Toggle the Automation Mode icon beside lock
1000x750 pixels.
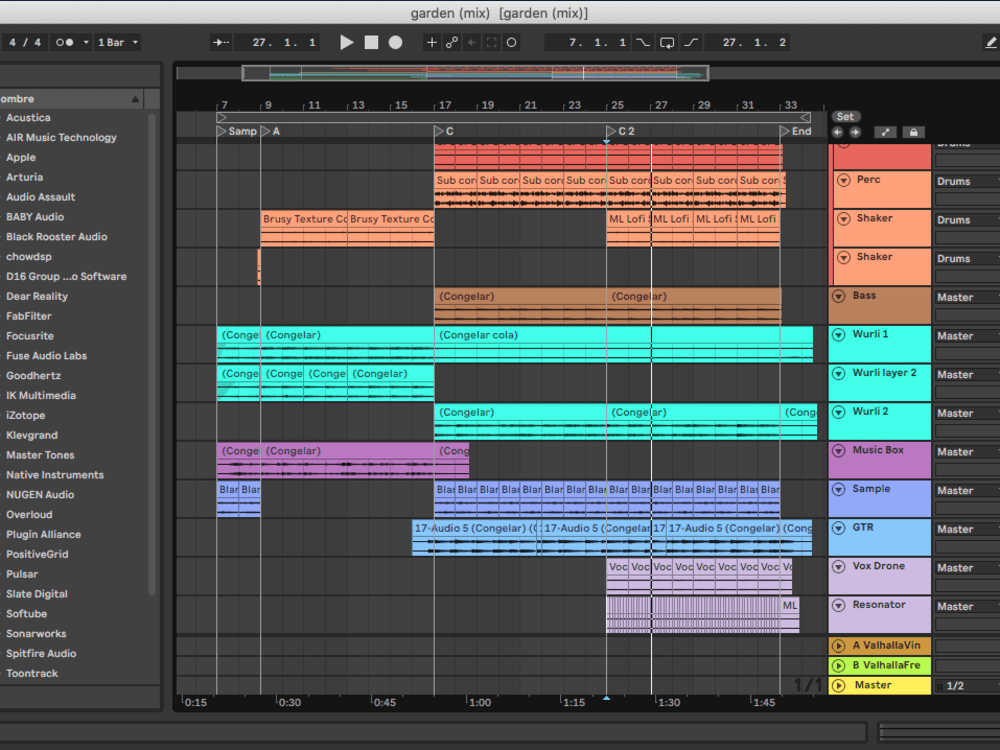pyautogui.click(x=885, y=132)
